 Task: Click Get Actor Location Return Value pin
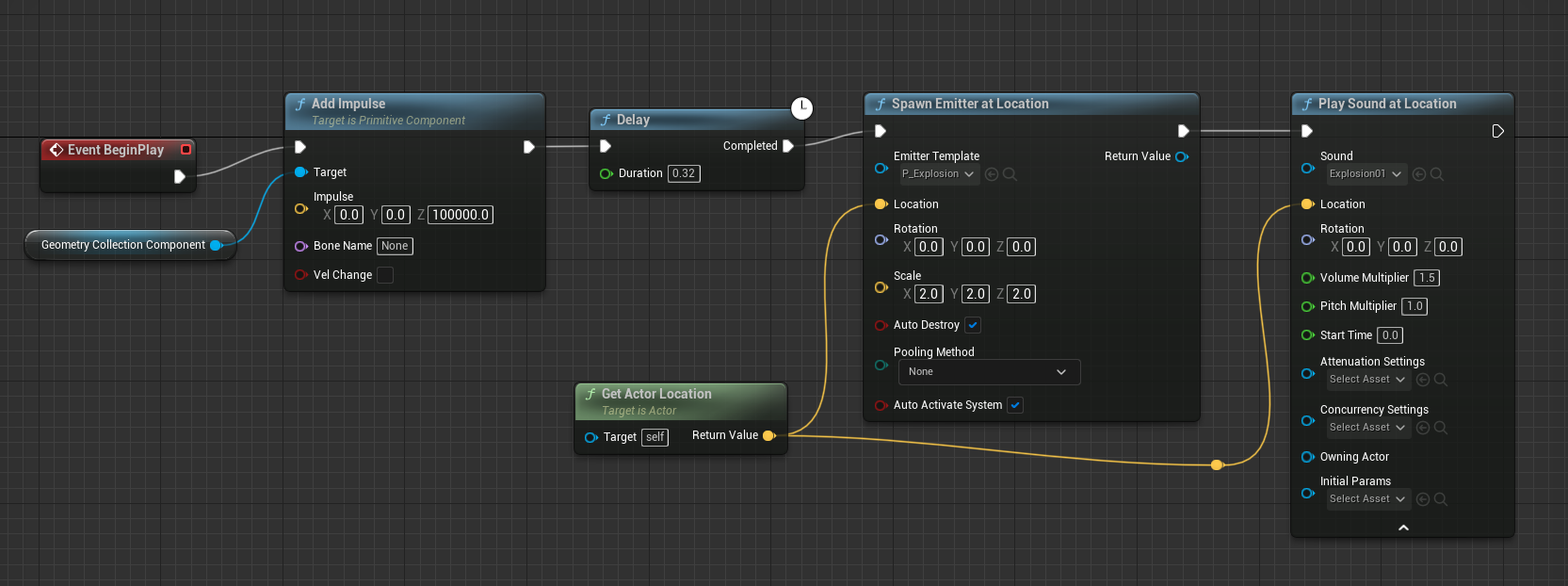(769, 435)
